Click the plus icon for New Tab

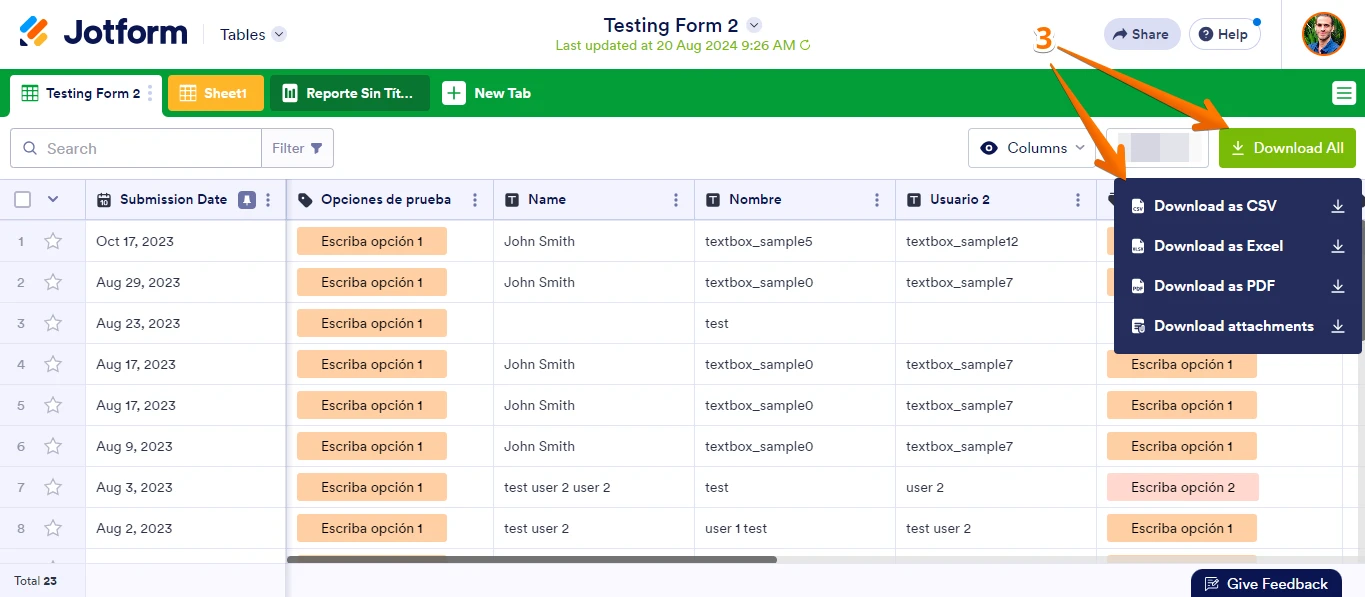(454, 93)
